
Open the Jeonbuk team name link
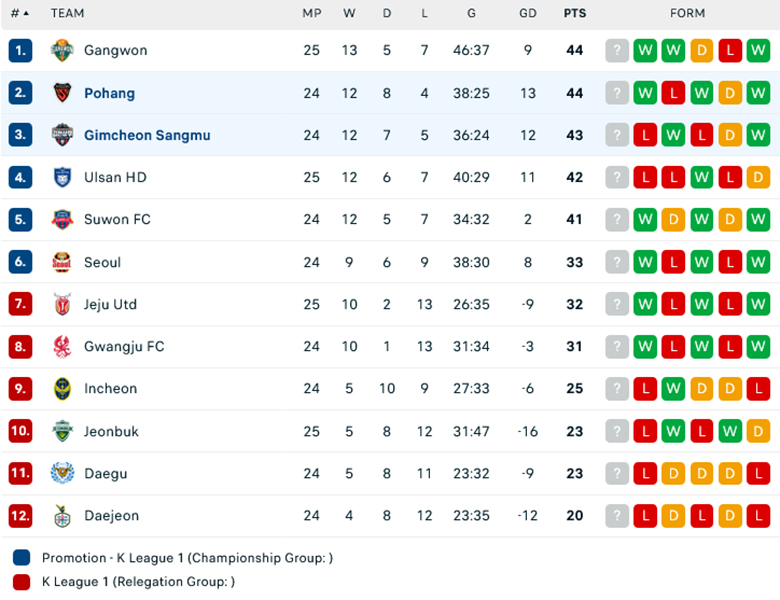point(111,432)
